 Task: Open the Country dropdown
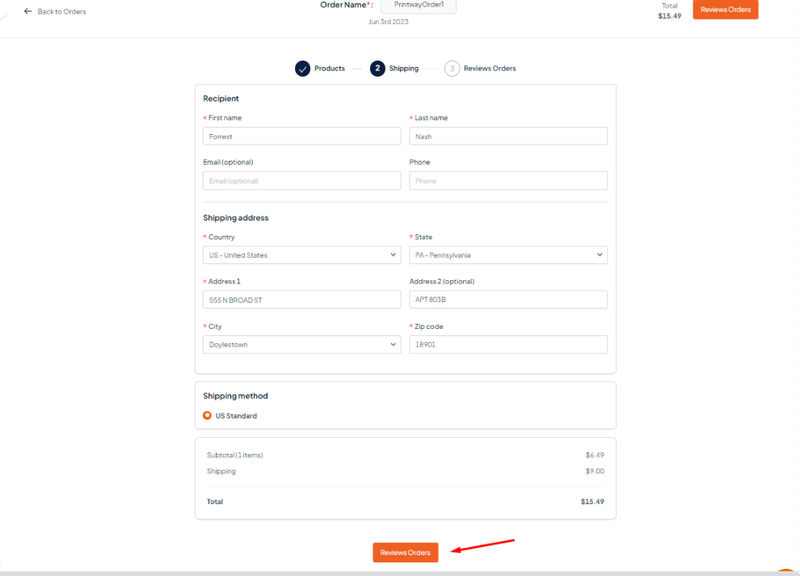click(x=302, y=255)
